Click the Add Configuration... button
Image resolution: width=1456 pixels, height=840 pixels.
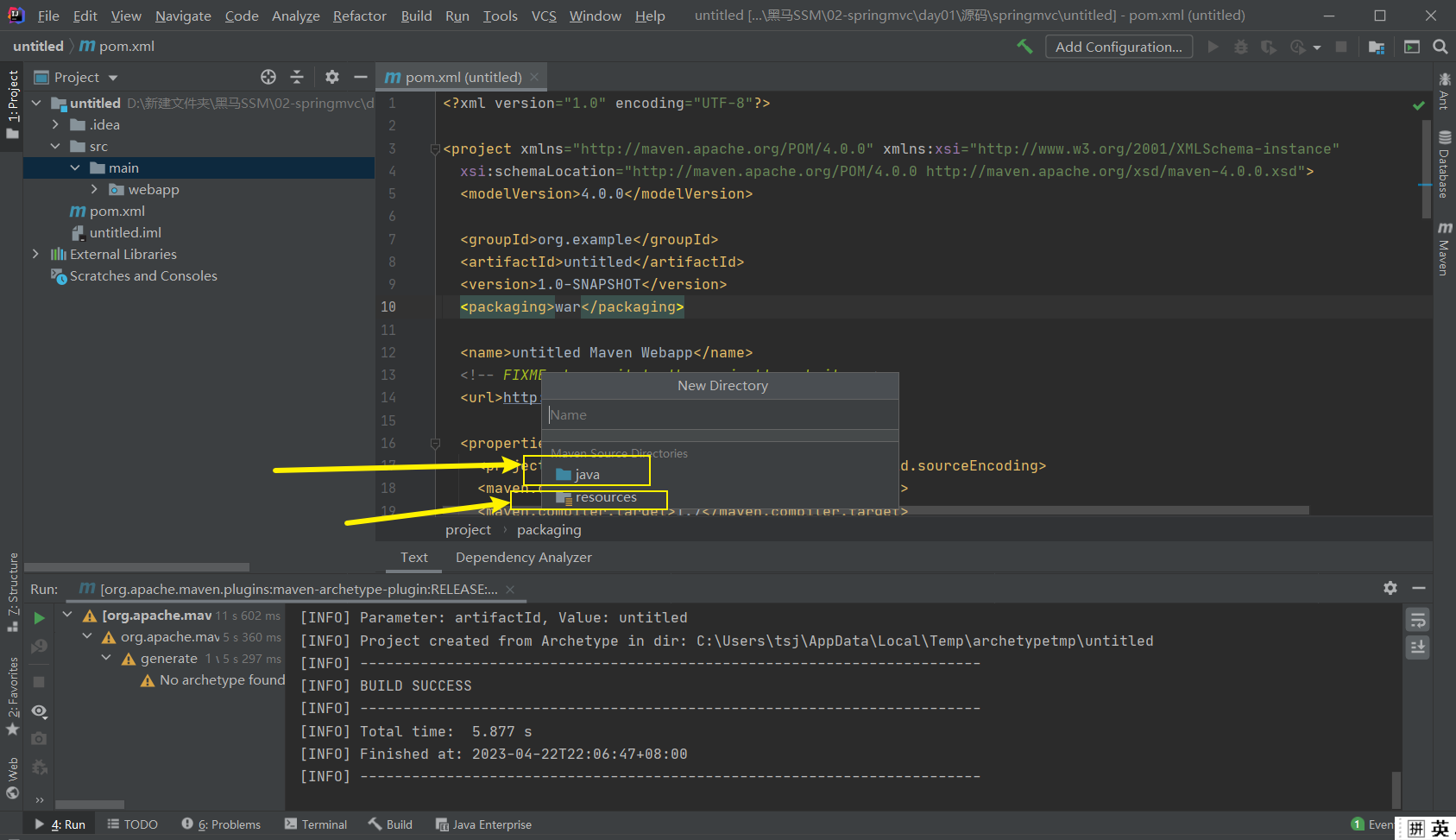1119,47
